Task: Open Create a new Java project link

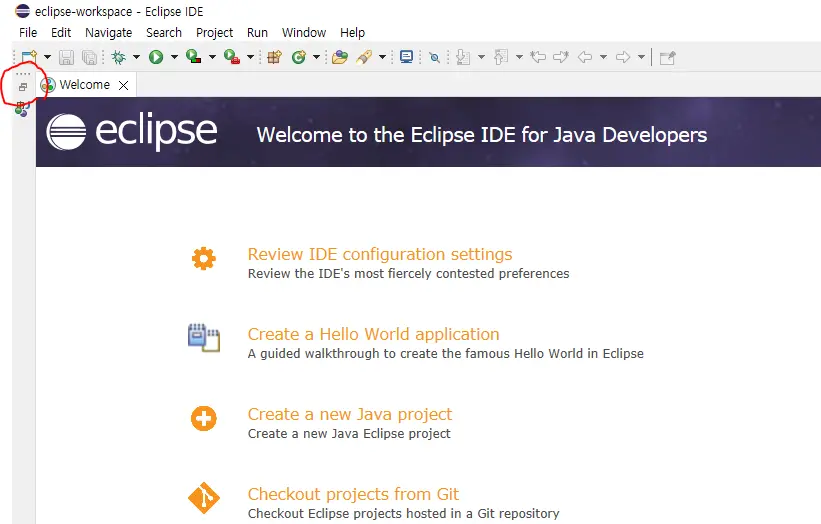Action: [x=349, y=414]
